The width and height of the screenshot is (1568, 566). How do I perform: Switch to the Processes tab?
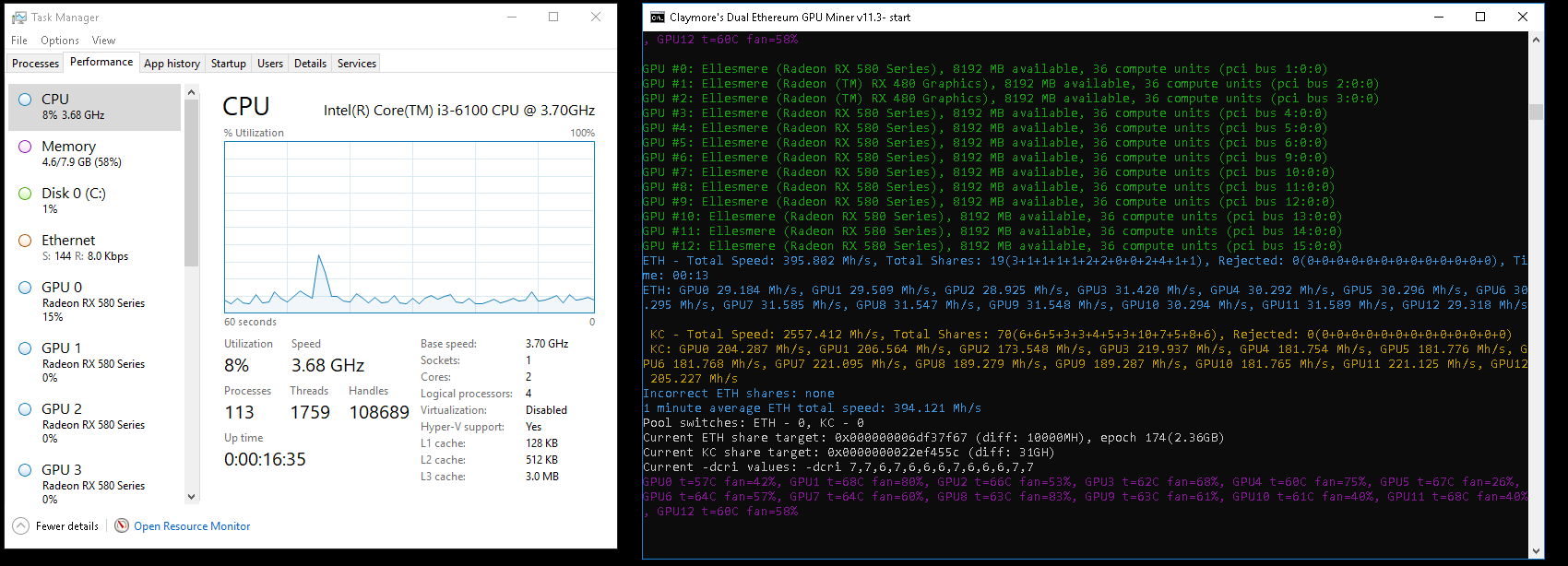[36, 64]
